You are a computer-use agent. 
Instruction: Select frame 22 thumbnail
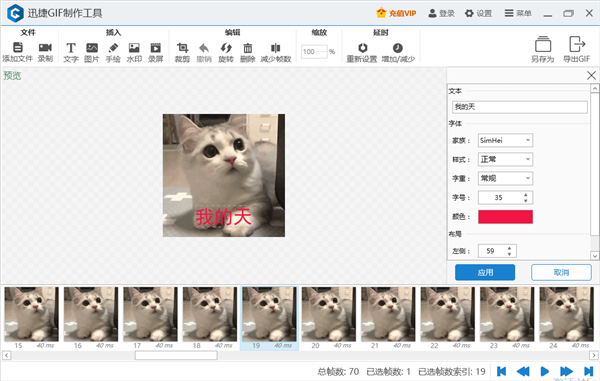coord(448,314)
